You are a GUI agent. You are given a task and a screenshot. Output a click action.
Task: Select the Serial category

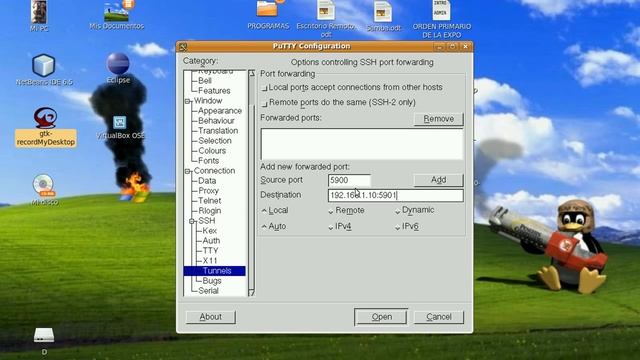(209, 291)
